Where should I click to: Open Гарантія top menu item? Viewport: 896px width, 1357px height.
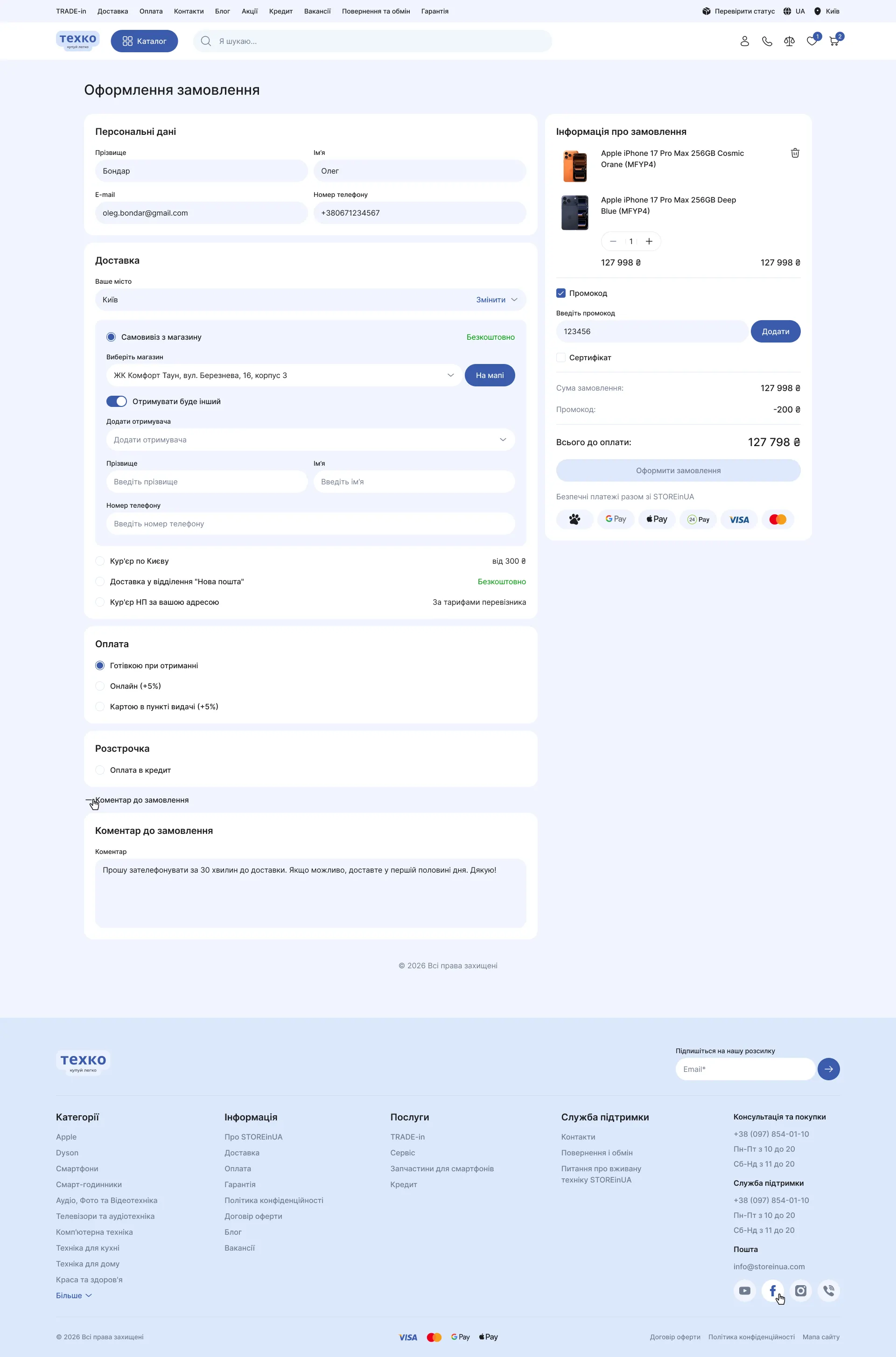[x=435, y=11]
